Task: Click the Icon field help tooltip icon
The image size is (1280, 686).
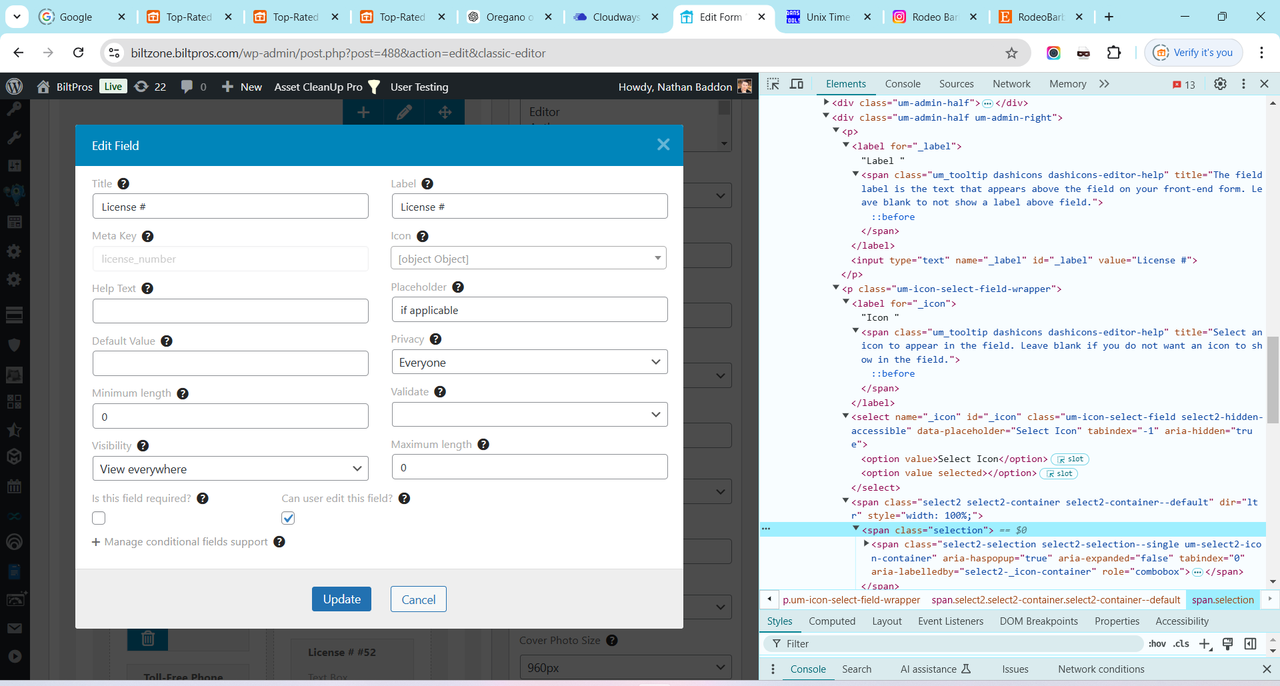Action: [x=422, y=237]
